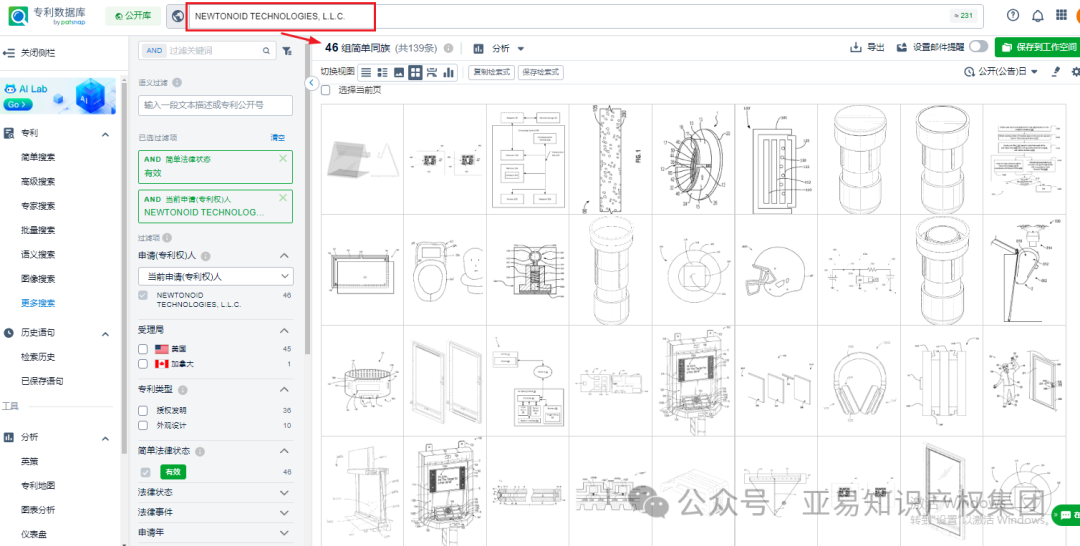Expand the 申请年 filter section
This screenshot has height=546, width=1080.
[x=284, y=533]
